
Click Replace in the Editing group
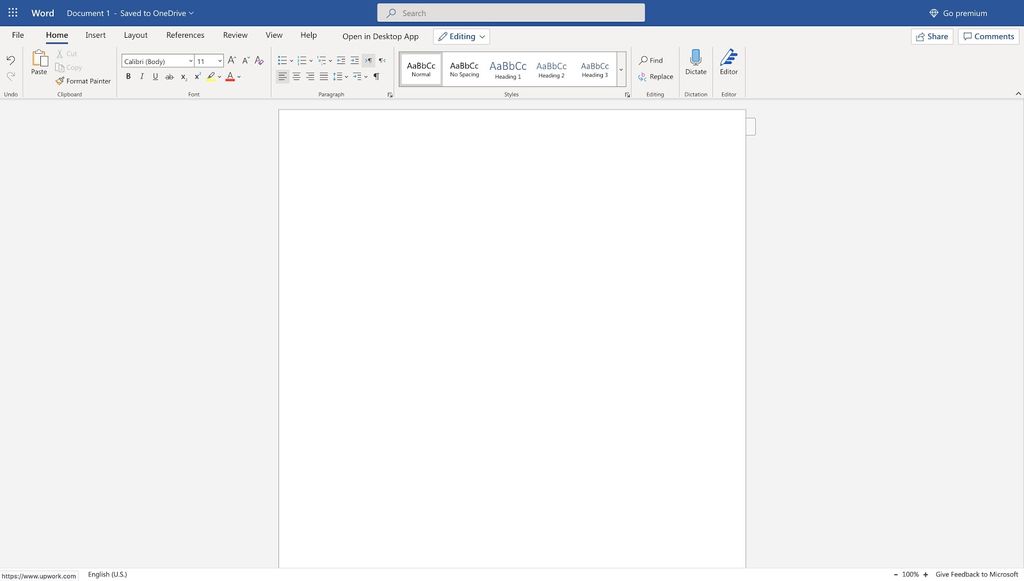[657, 75]
